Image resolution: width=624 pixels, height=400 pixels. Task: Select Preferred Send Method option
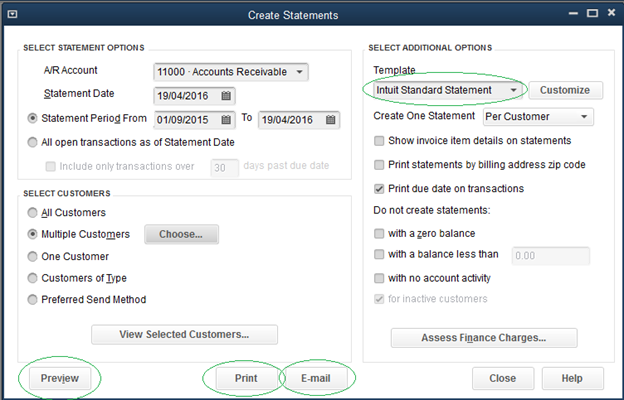click(x=34, y=299)
